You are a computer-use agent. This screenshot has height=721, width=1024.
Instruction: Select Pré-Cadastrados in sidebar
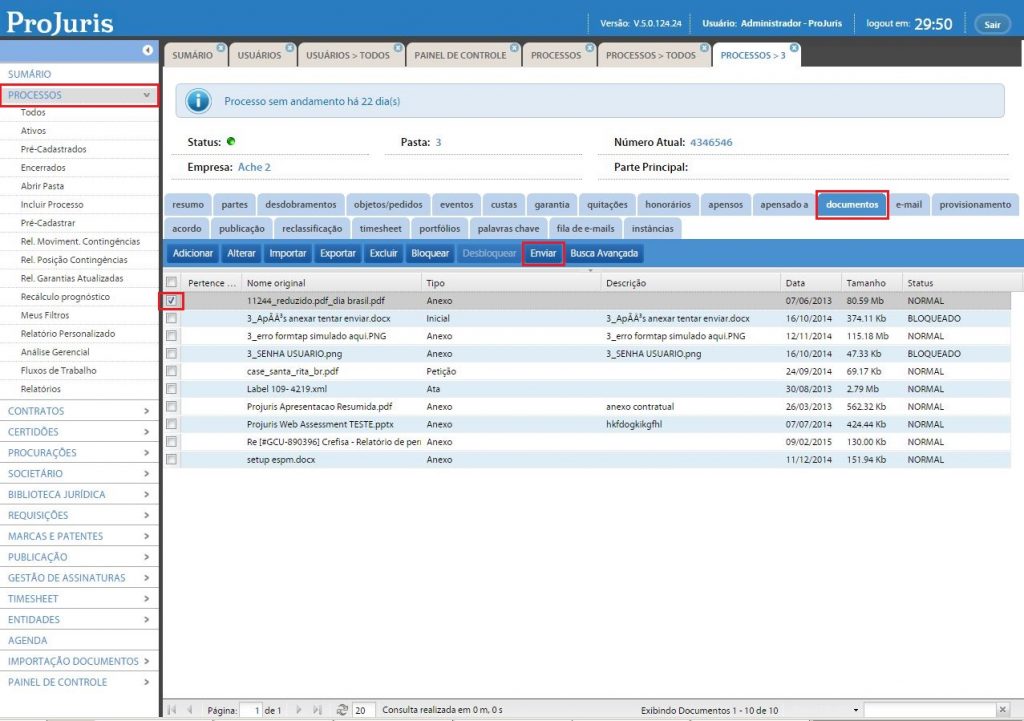[x=54, y=149]
